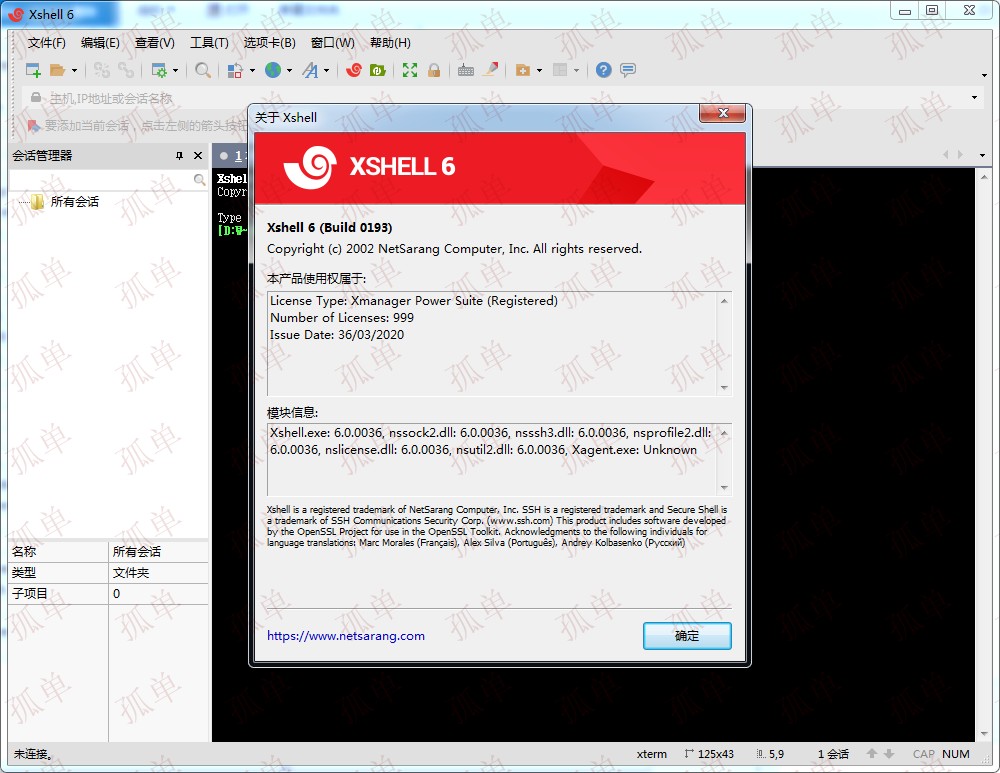The width and height of the screenshot is (1000, 773).
Task: Open the File menu 文件(F)
Action: (47, 43)
